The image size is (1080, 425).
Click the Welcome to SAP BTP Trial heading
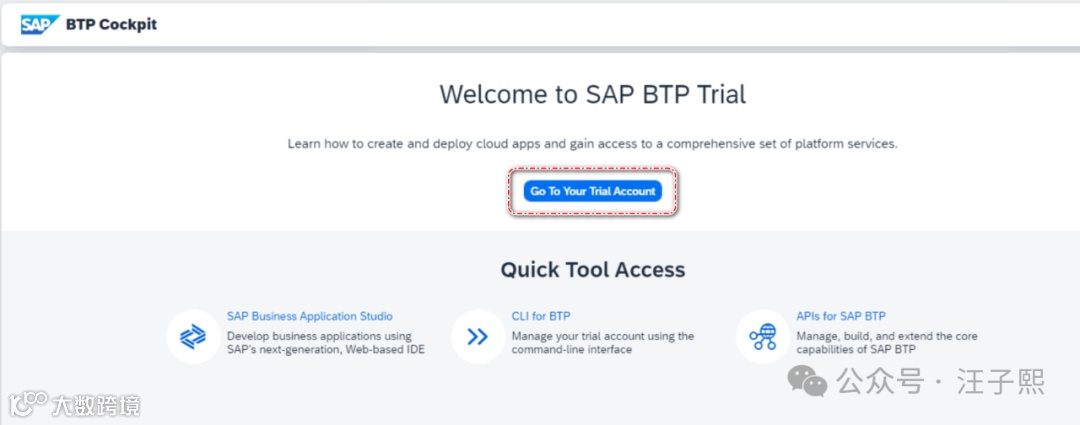593,94
